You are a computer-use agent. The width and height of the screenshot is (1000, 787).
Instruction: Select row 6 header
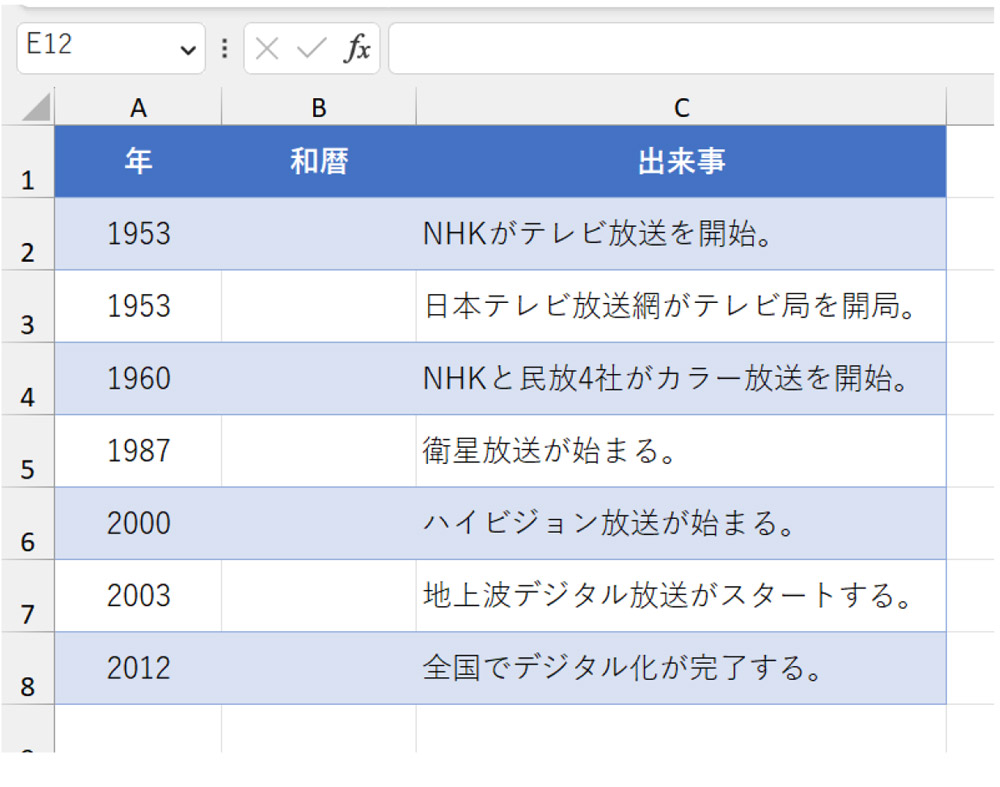coord(27,524)
